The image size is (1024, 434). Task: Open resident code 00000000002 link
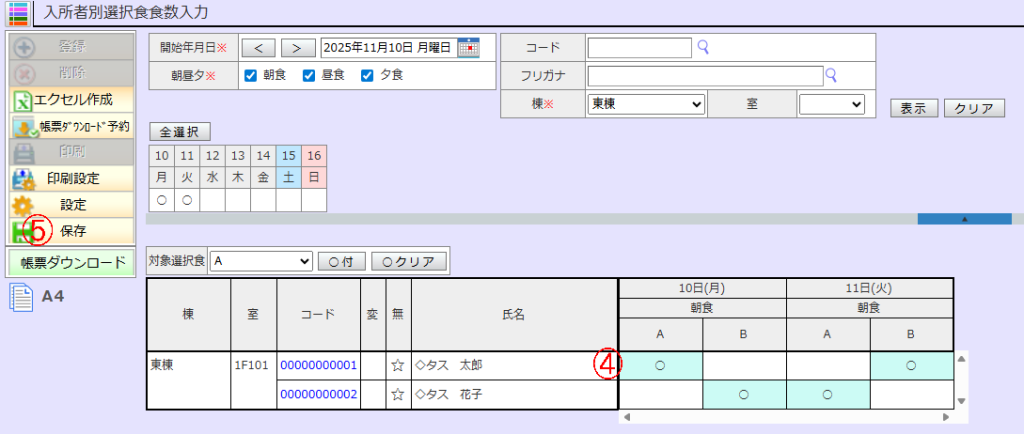click(x=318, y=395)
